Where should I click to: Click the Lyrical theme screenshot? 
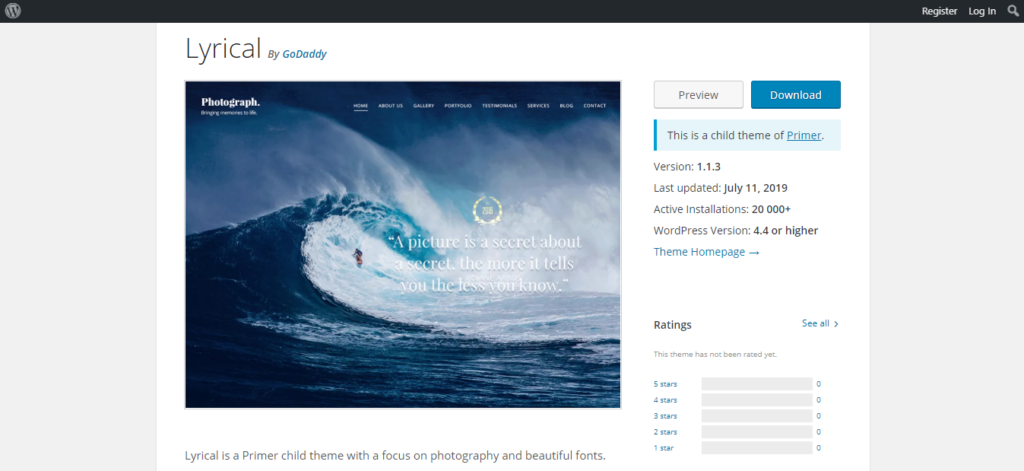(x=403, y=244)
